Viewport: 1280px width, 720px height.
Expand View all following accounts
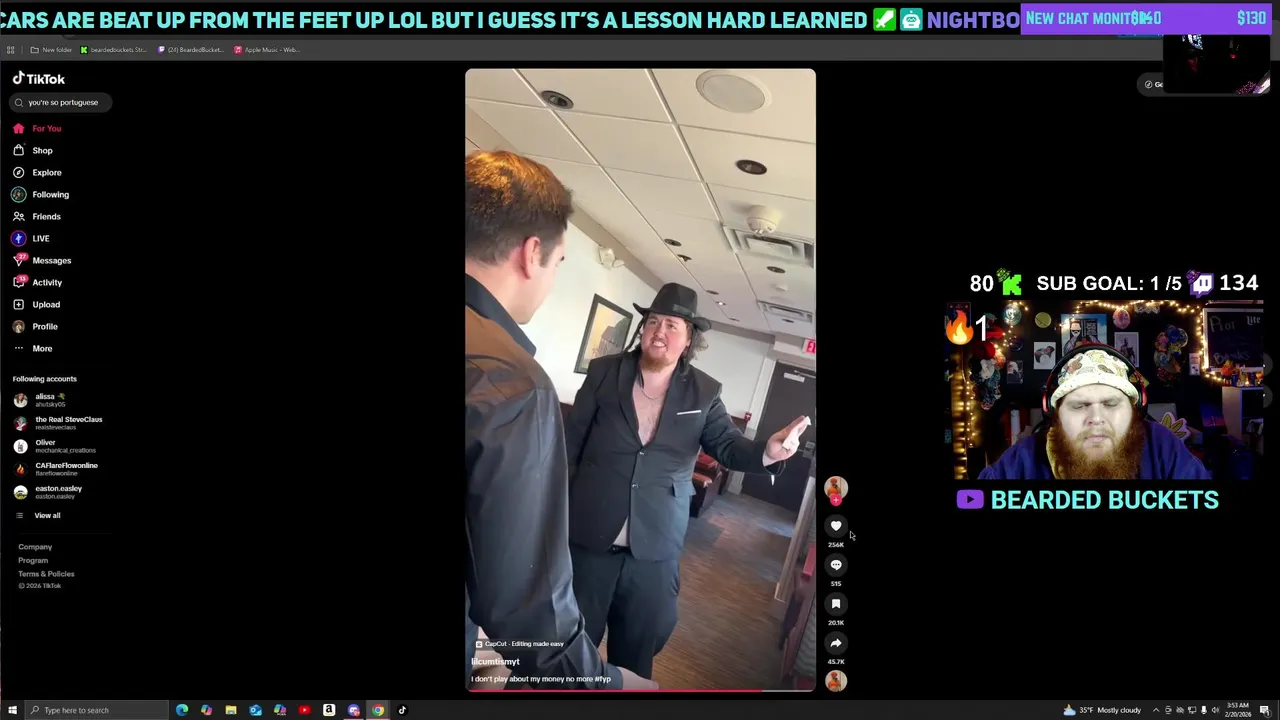pos(38,515)
